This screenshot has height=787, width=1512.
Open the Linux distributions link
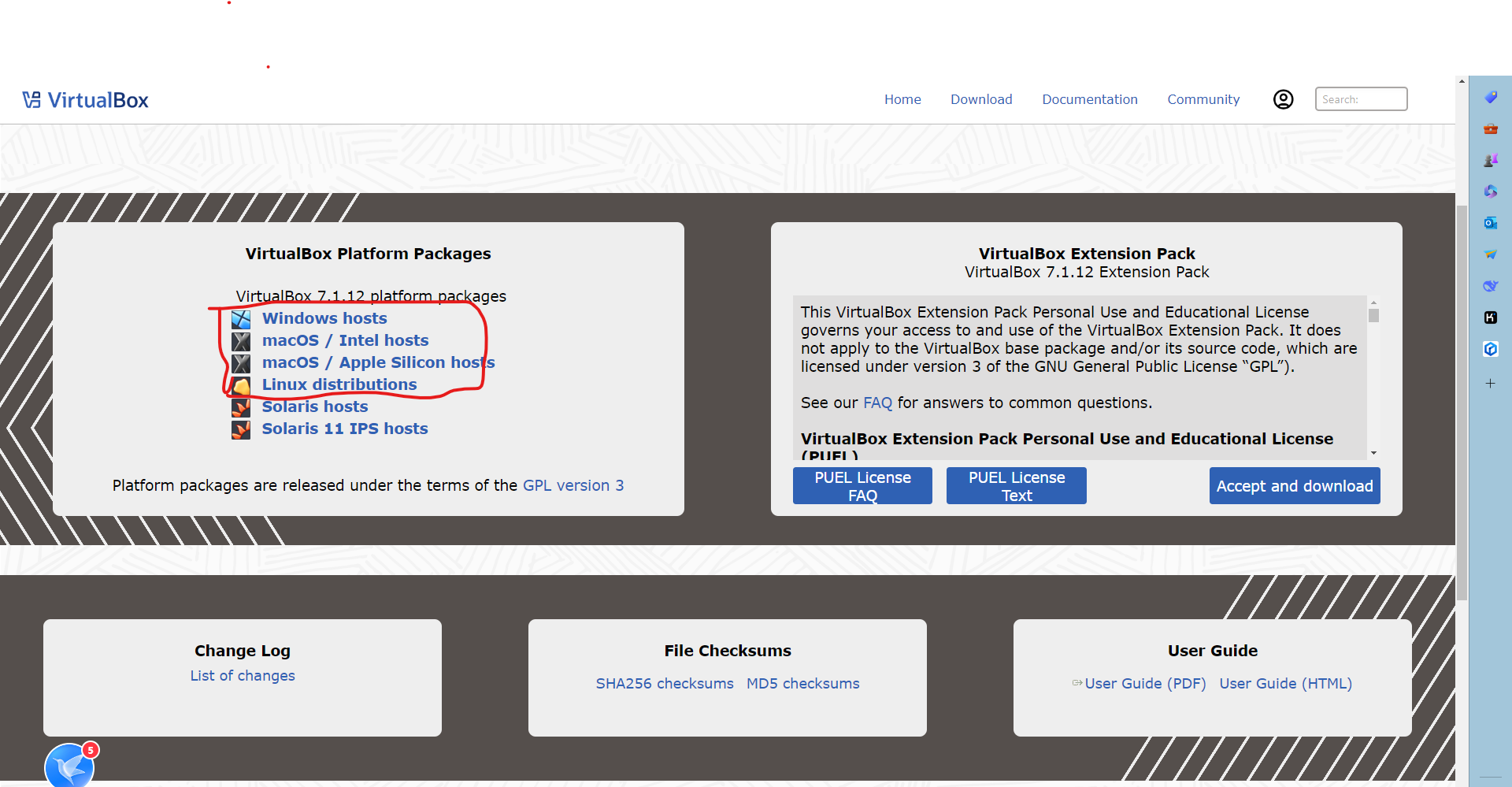tap(339, 384)
